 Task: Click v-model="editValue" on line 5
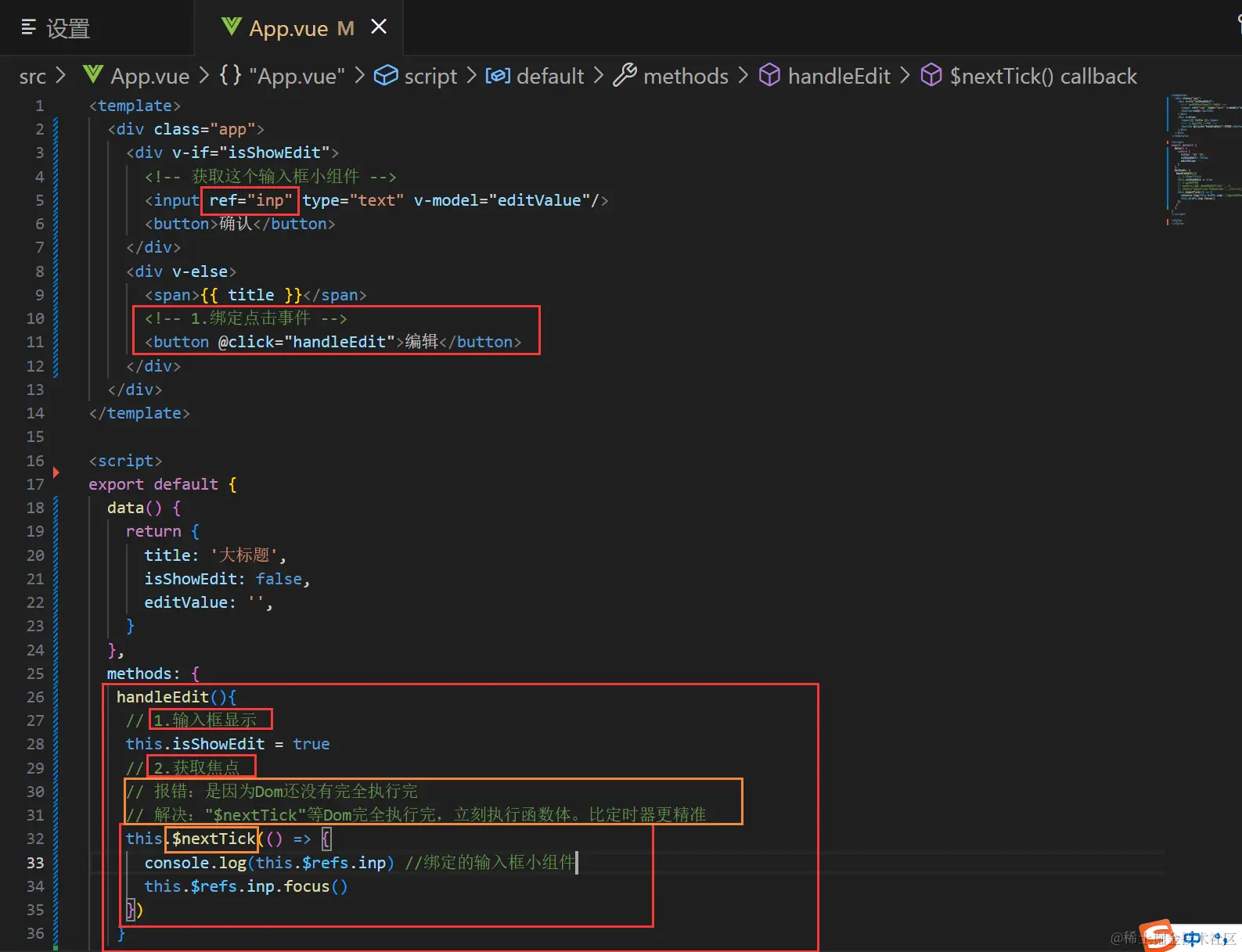pyautogui.click(x=502, y=200)
